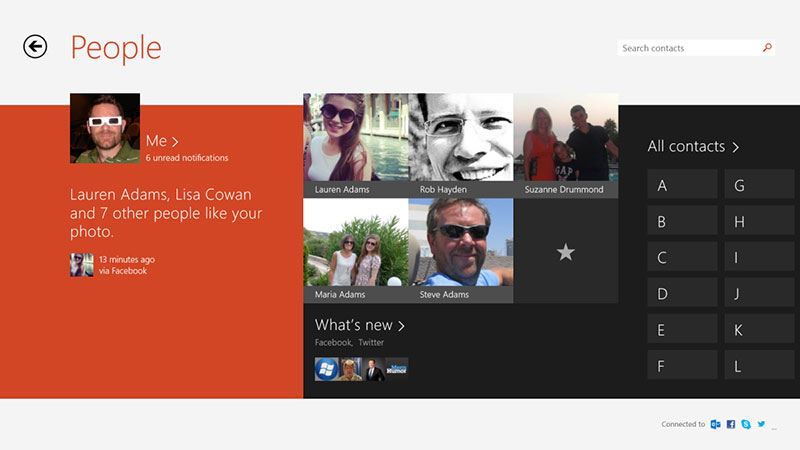Screen dimensions: 800x450
Task: Click the People page title
Action: tap(116, 49)
